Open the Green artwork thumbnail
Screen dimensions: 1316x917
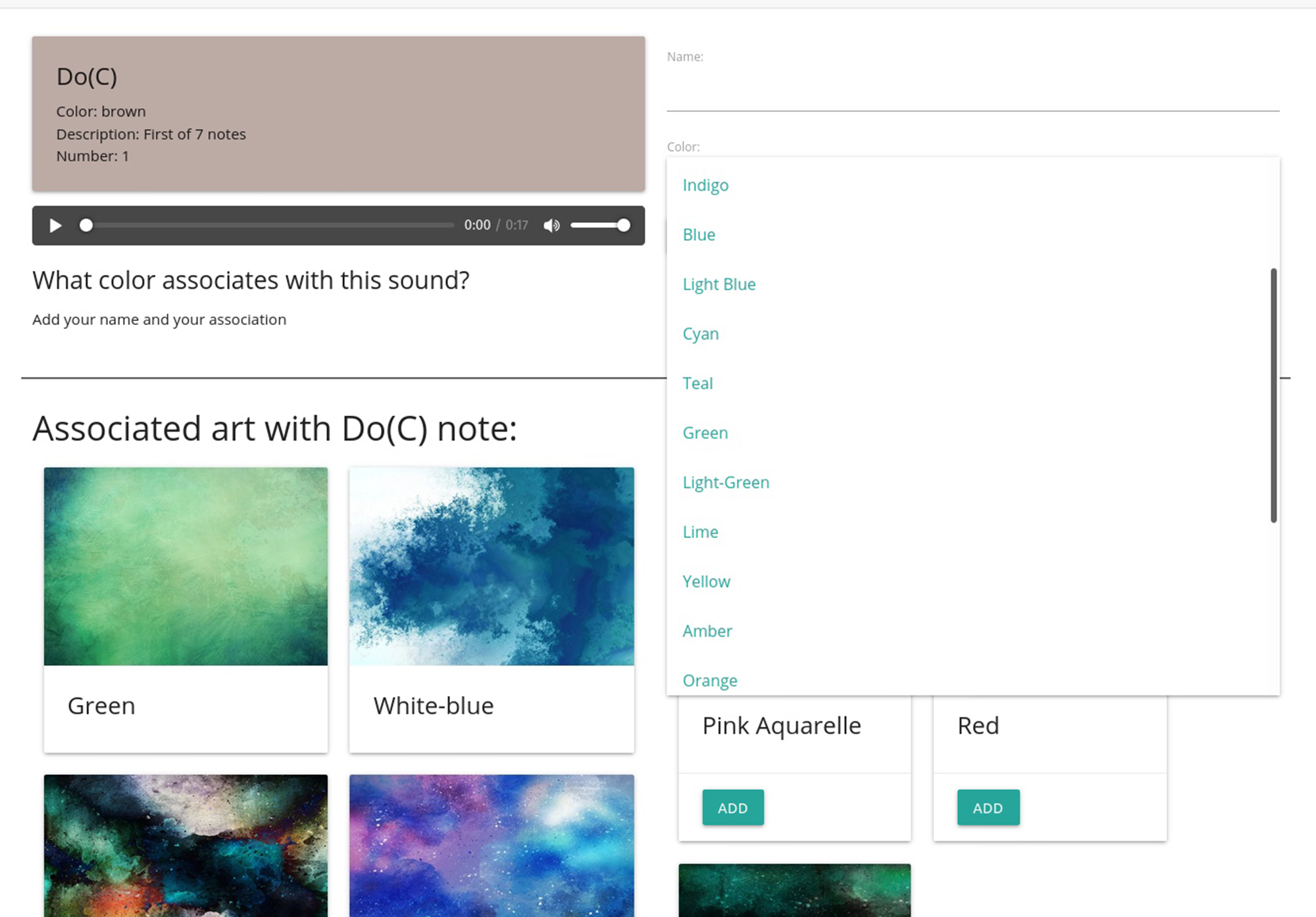(186, 566)
